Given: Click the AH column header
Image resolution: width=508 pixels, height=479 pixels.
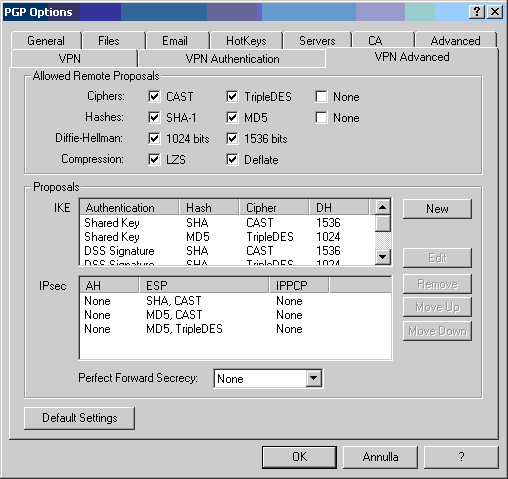Looking at the screenshot, I should coord(109,285).
